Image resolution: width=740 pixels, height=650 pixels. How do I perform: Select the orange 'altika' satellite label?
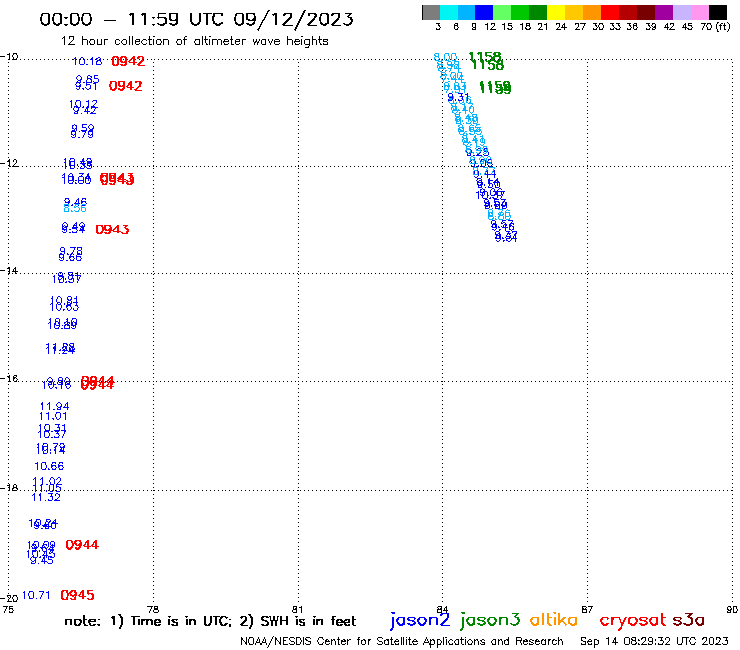[x=553, y=620]
